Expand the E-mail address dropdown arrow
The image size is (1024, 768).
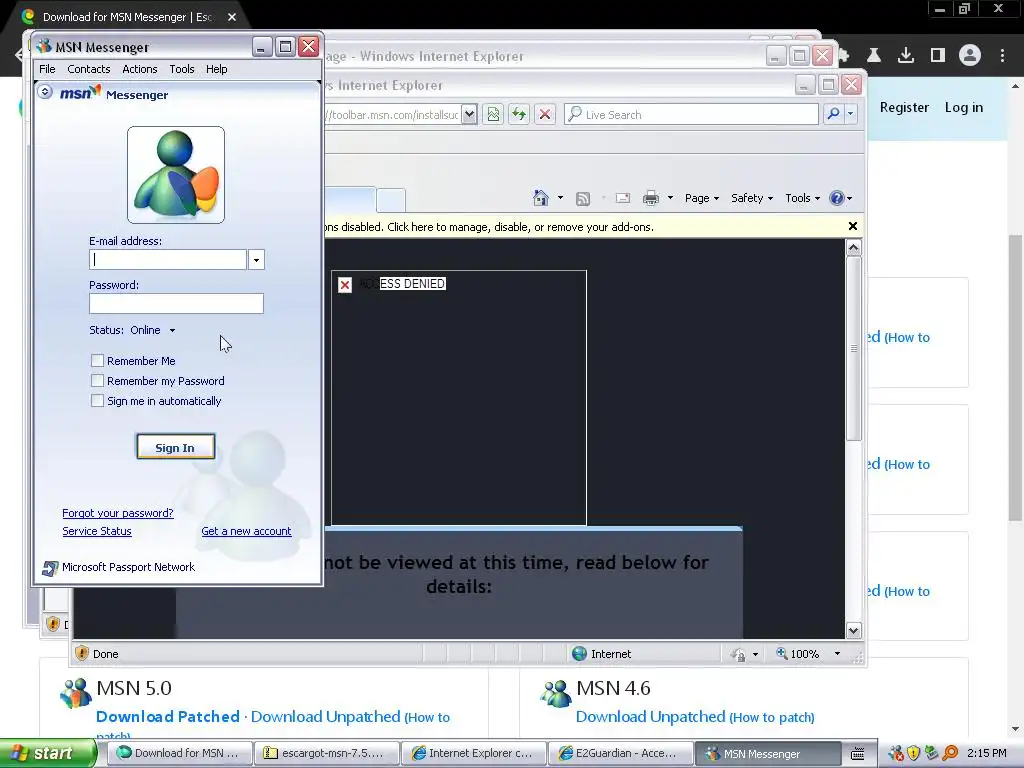coord(256,260)
